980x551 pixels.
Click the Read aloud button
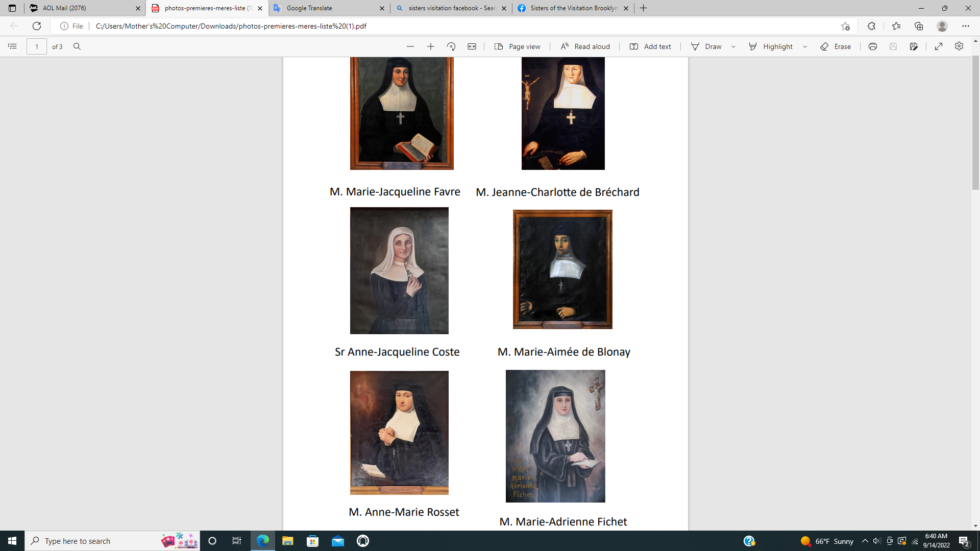coord(584,47)
